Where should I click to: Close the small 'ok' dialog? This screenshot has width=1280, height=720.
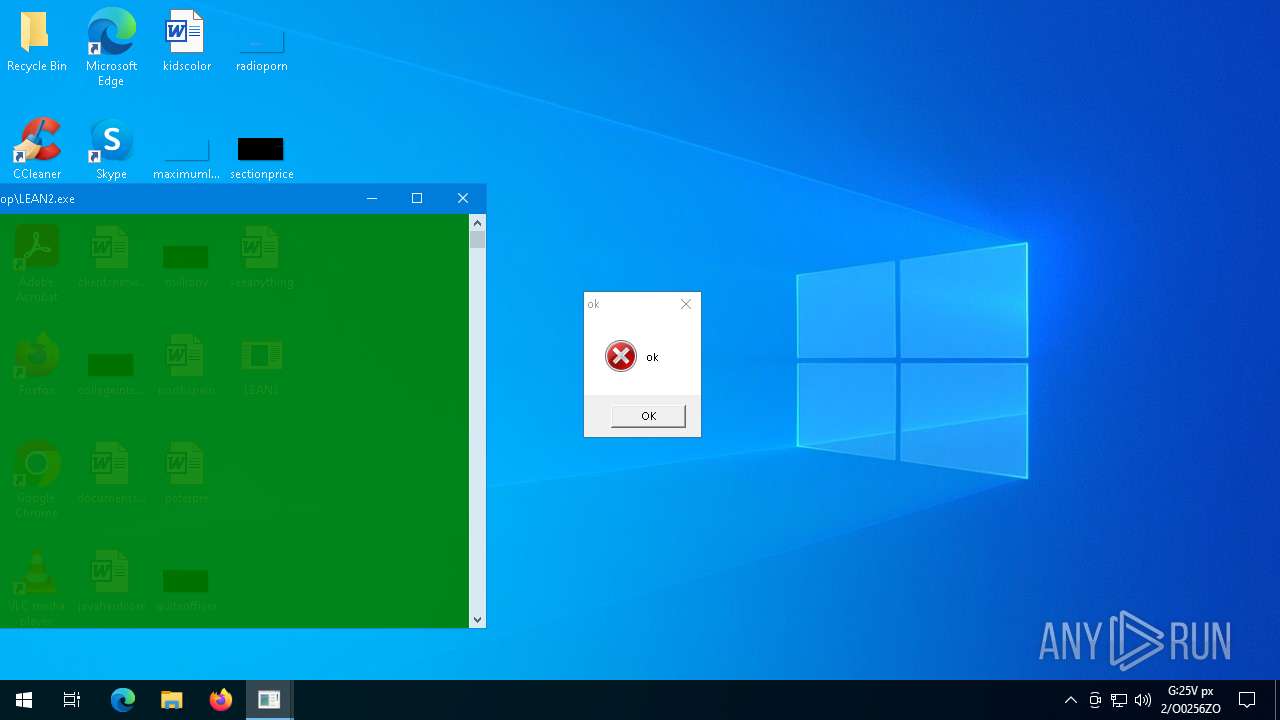point(686,304)
